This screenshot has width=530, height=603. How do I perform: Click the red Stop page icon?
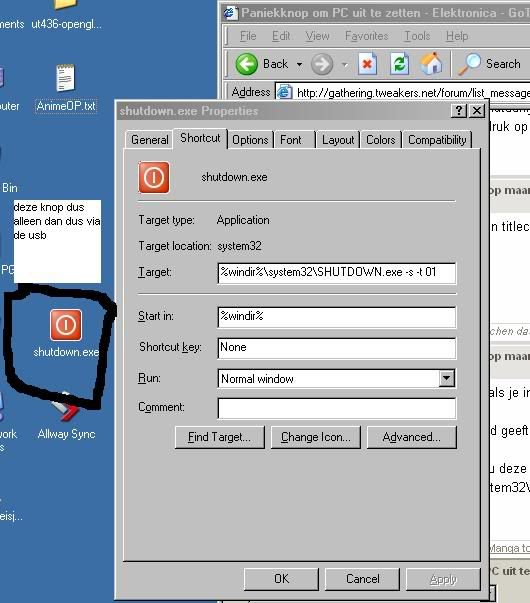tap(367, 64)
